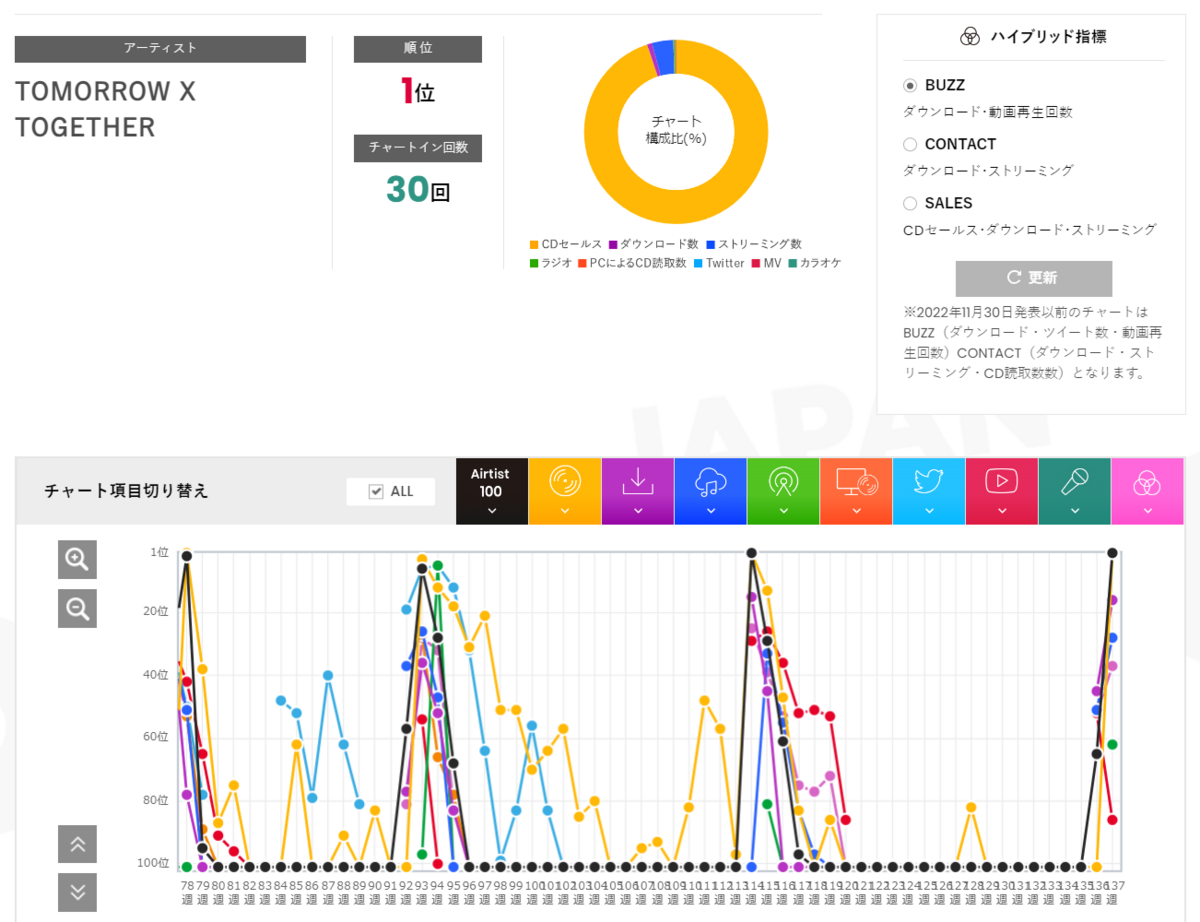Expand the chevron under the MV icon

(x=1002, y=511)
